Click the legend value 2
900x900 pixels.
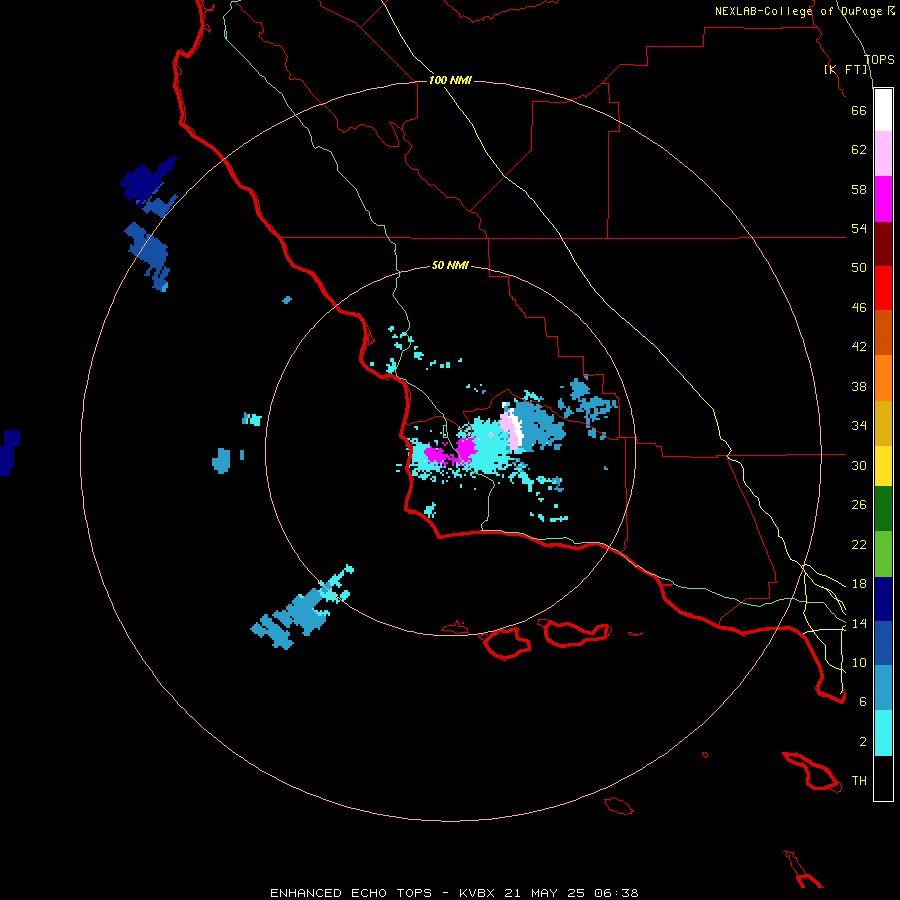pos(863,742)
